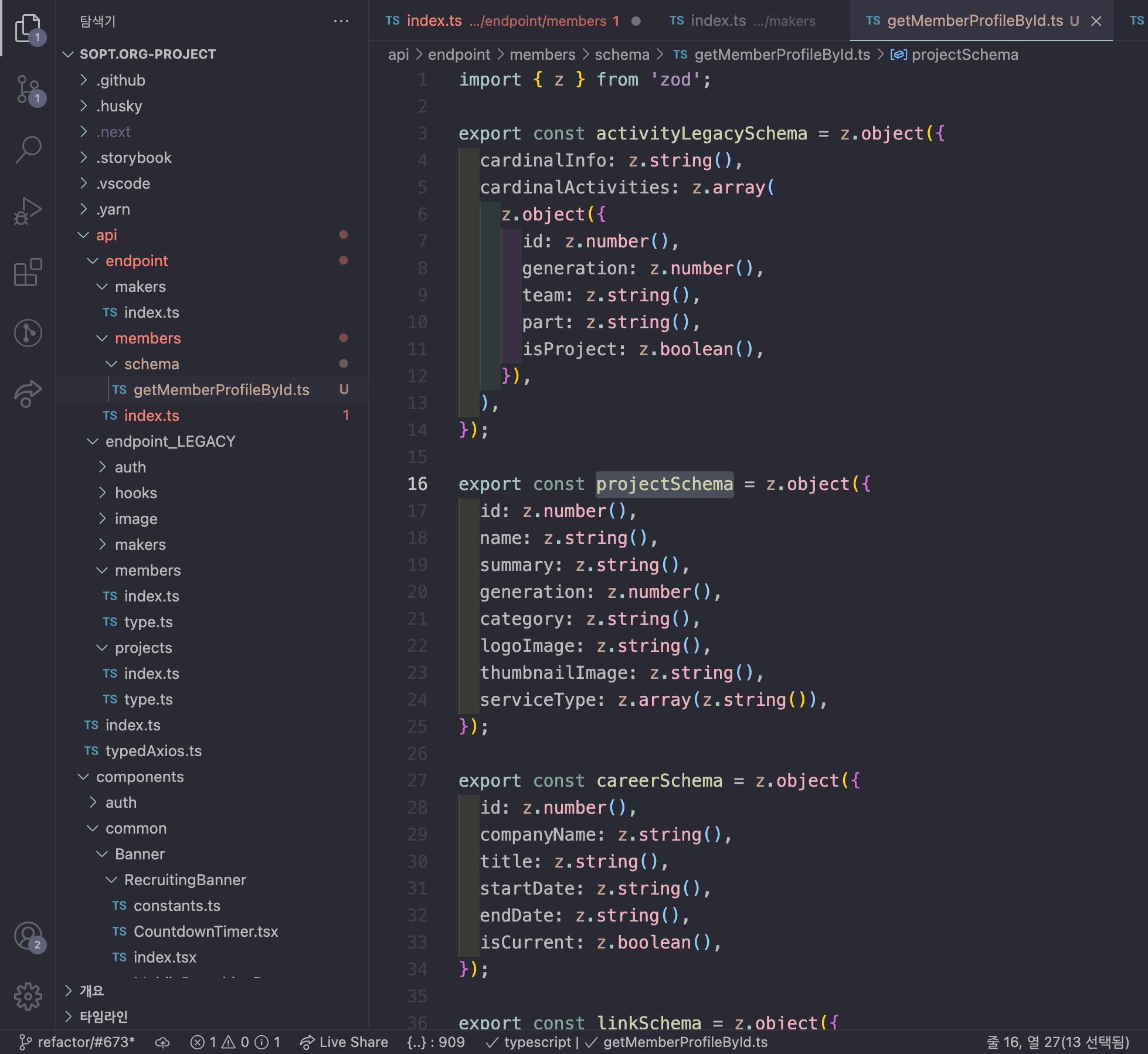
Task: Collapse the endpoint_LEGACY section
Action: click(x=169, y=441)
